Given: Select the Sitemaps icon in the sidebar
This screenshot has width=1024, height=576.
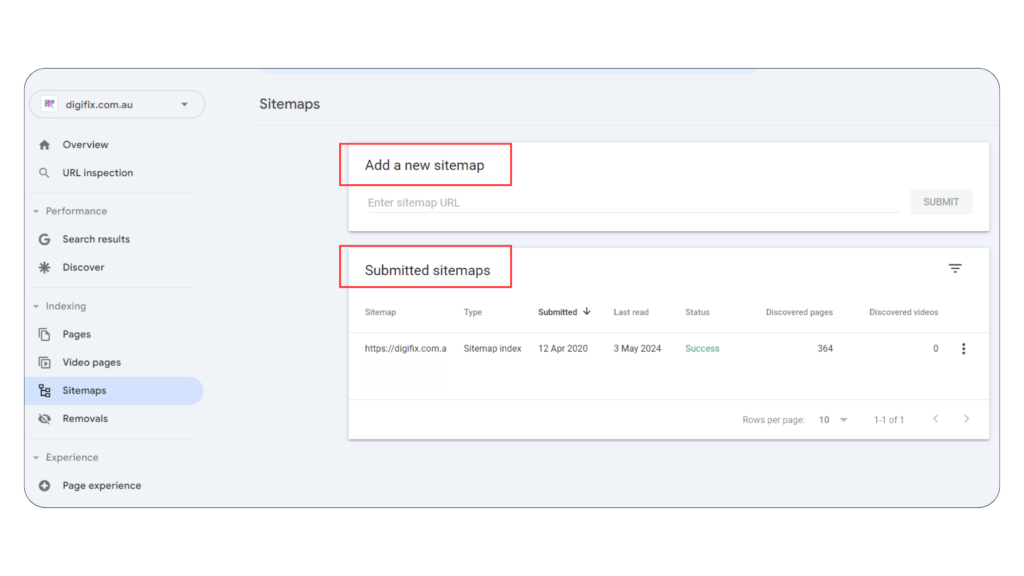Looking at the screenshot, I should [45, 390].
